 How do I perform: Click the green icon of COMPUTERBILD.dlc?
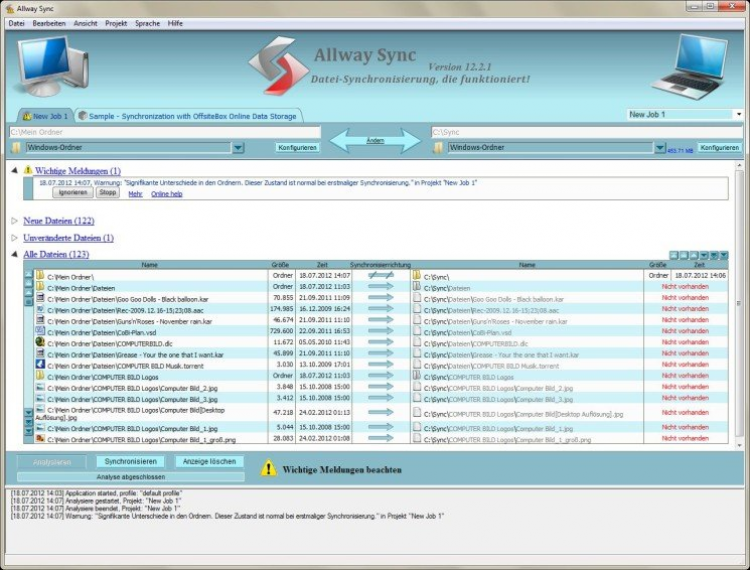click(x=40, y=342)
